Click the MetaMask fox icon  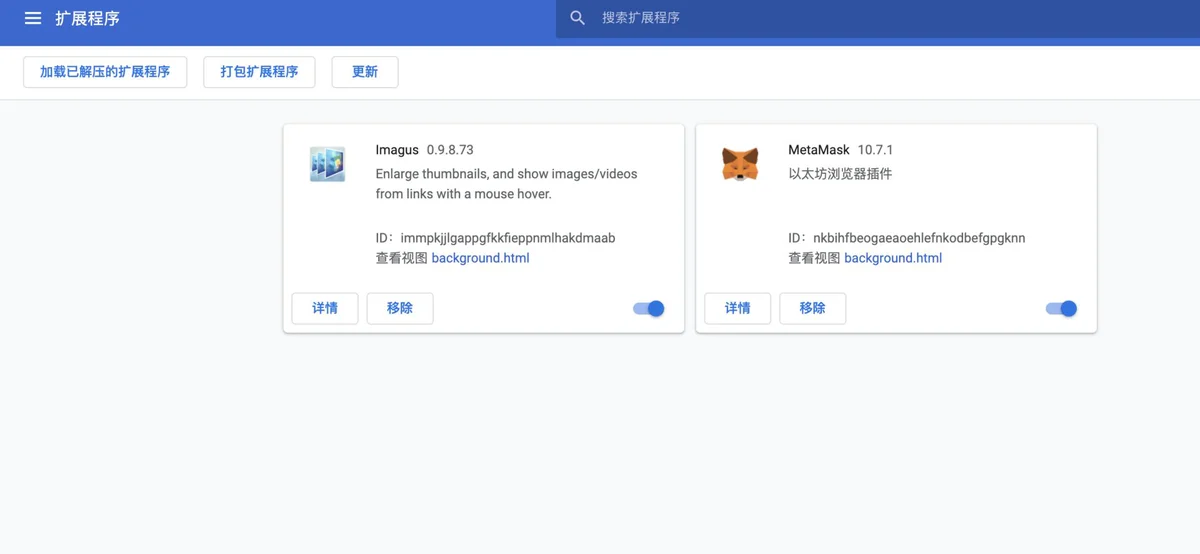tap(740, 164)
